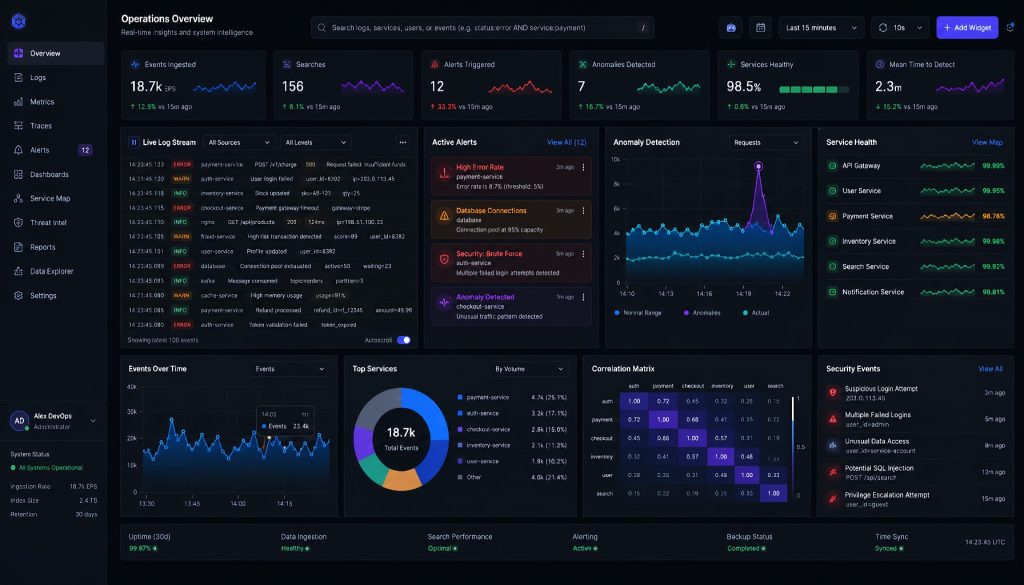1024x585 pixels.
Task: Click the High Error Rate alert icon
Action: [444, 173]
